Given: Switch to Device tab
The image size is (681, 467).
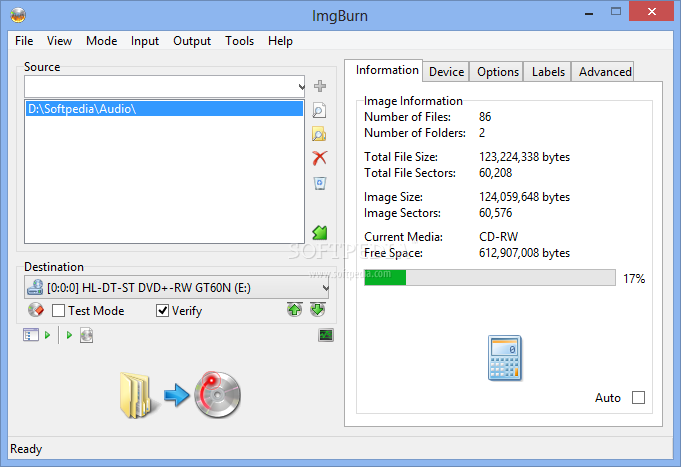Looking at the screenshot, I should pyautogui.click(x=446, y=72).
